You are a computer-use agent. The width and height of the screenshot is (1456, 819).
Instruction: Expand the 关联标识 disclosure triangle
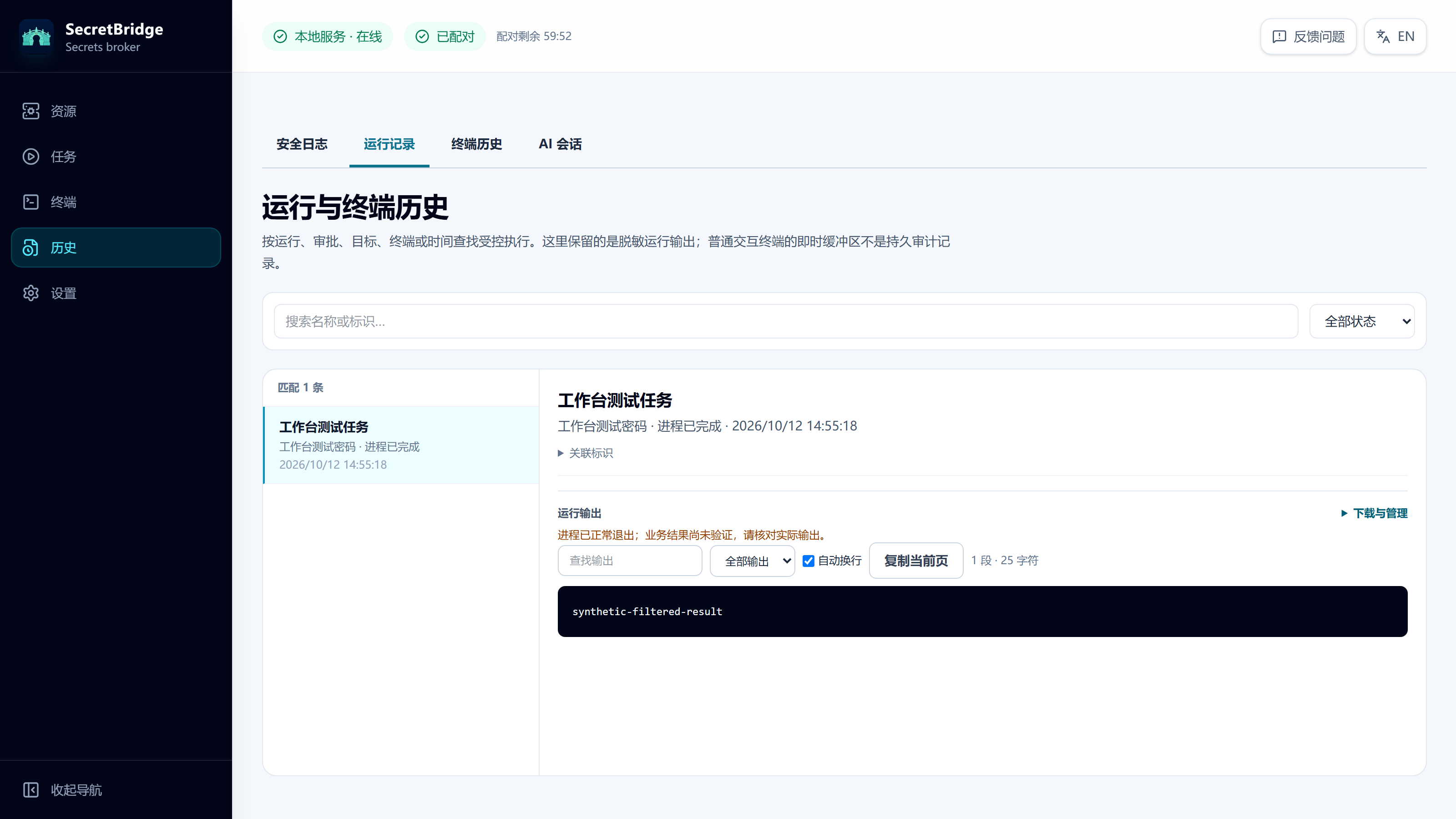click(x=561, y=453)
